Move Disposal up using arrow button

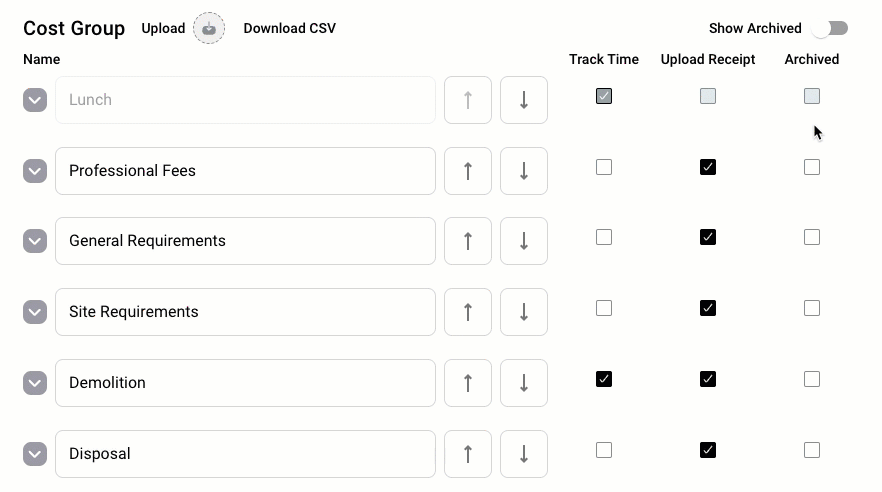click(x=467, y=454)
